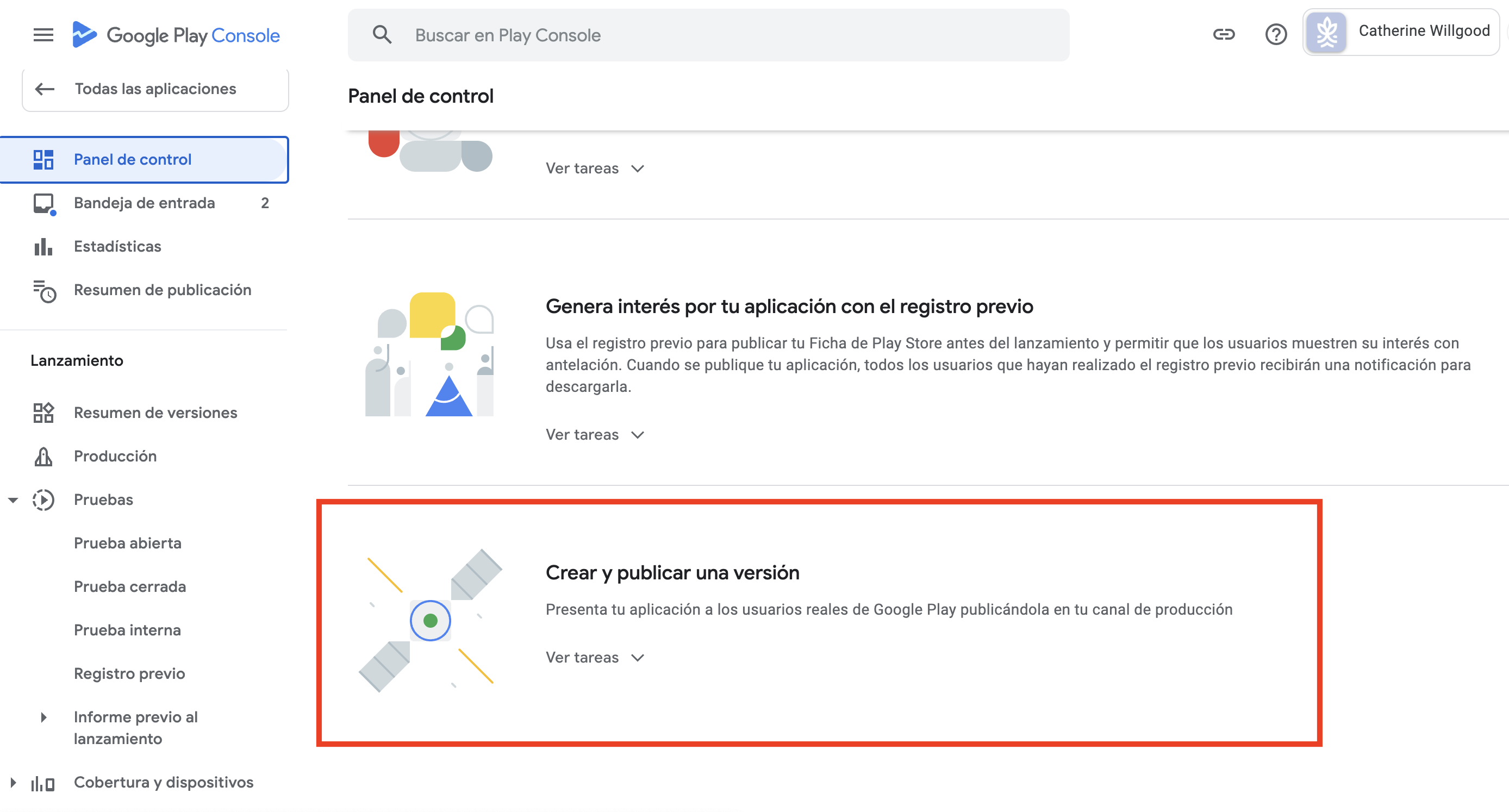Open the hamburger navigation menu
1509x812 pixels.
(x=43, y=35)
